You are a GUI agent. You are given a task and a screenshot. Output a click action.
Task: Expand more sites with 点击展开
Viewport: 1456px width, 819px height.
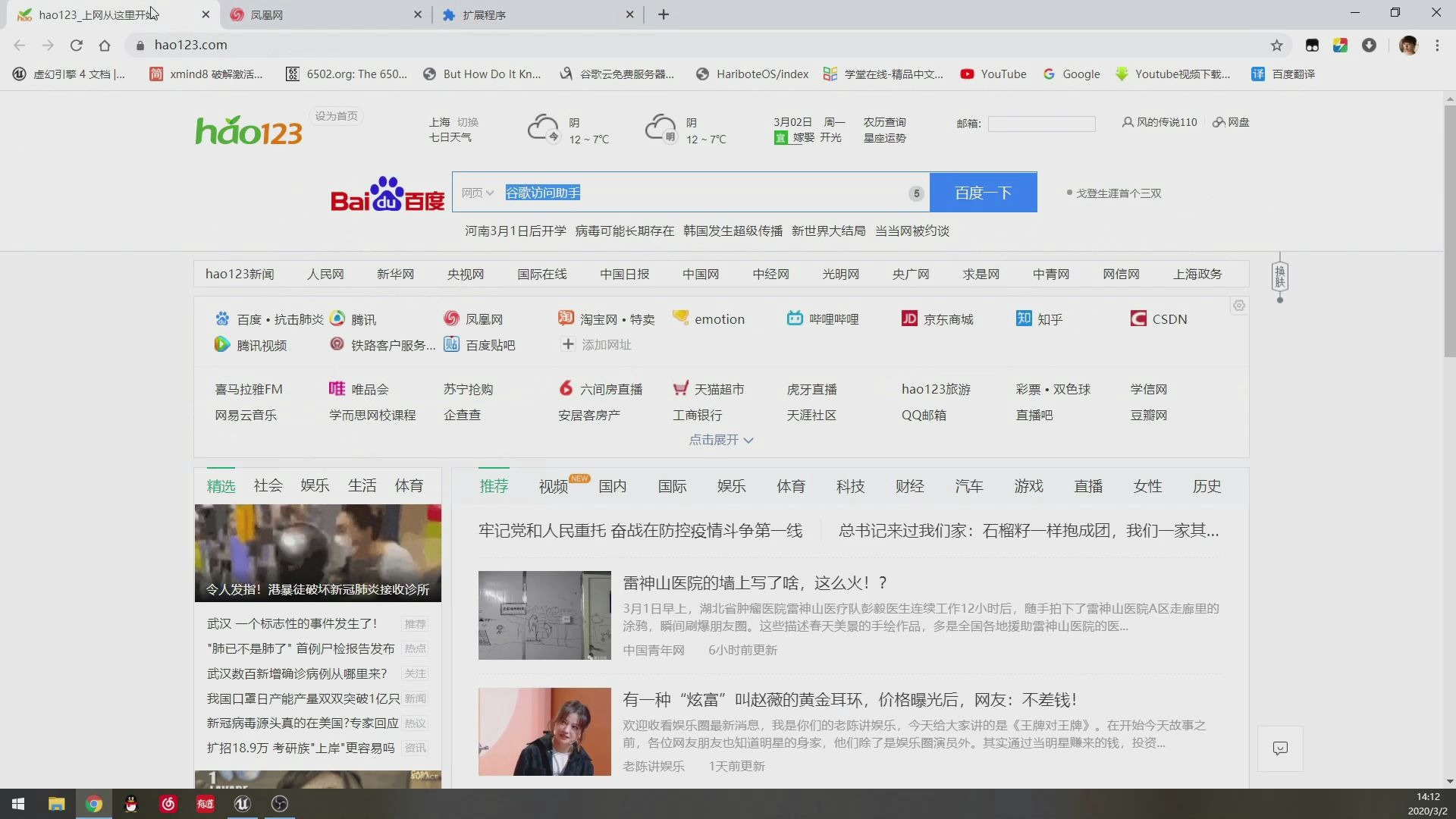(x=720, y=440)
